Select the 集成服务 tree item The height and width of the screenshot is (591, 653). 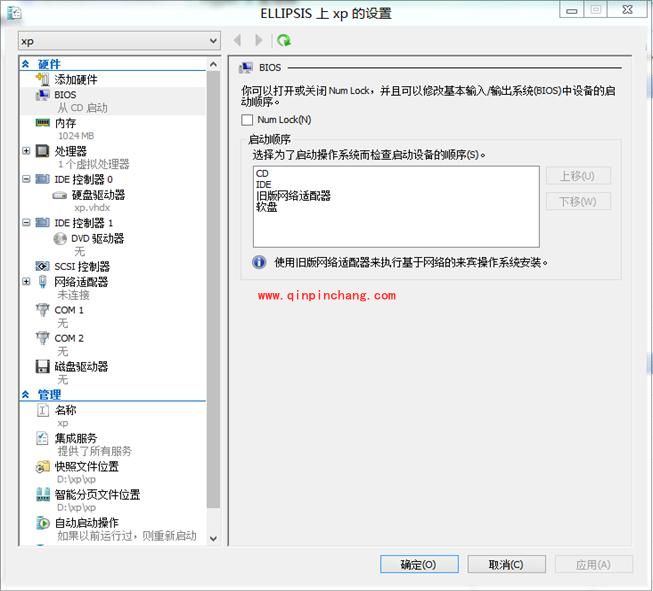click(x=76, y=438)
